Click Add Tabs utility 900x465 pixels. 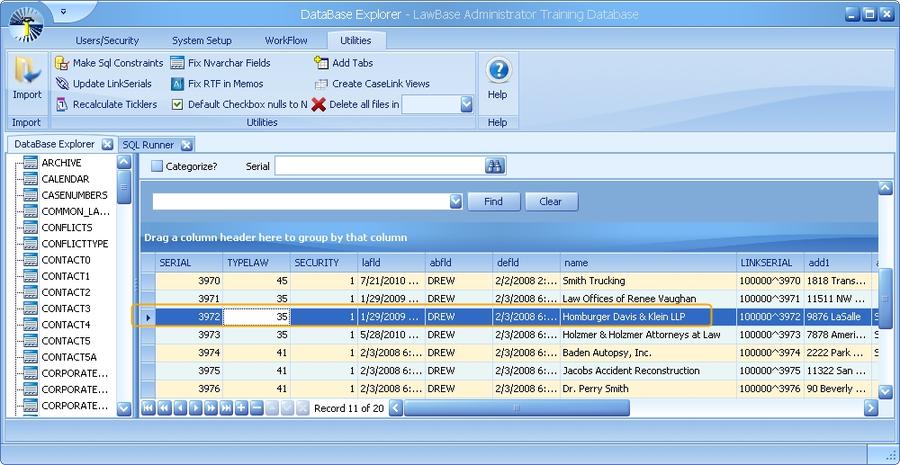point(343,63)
